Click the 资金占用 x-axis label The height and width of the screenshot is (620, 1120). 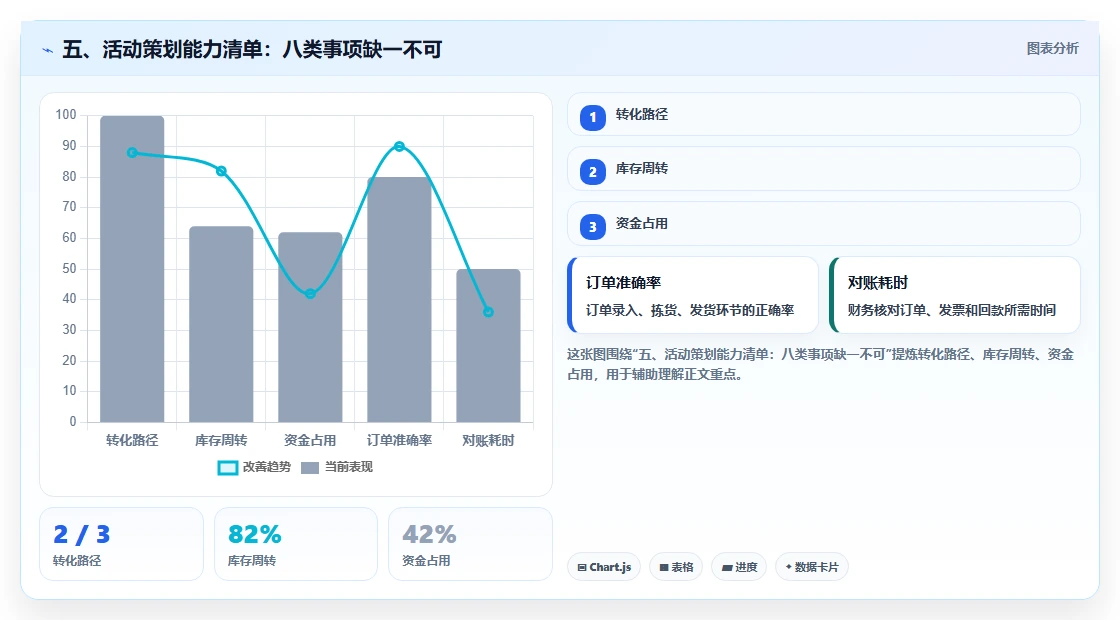310,441
